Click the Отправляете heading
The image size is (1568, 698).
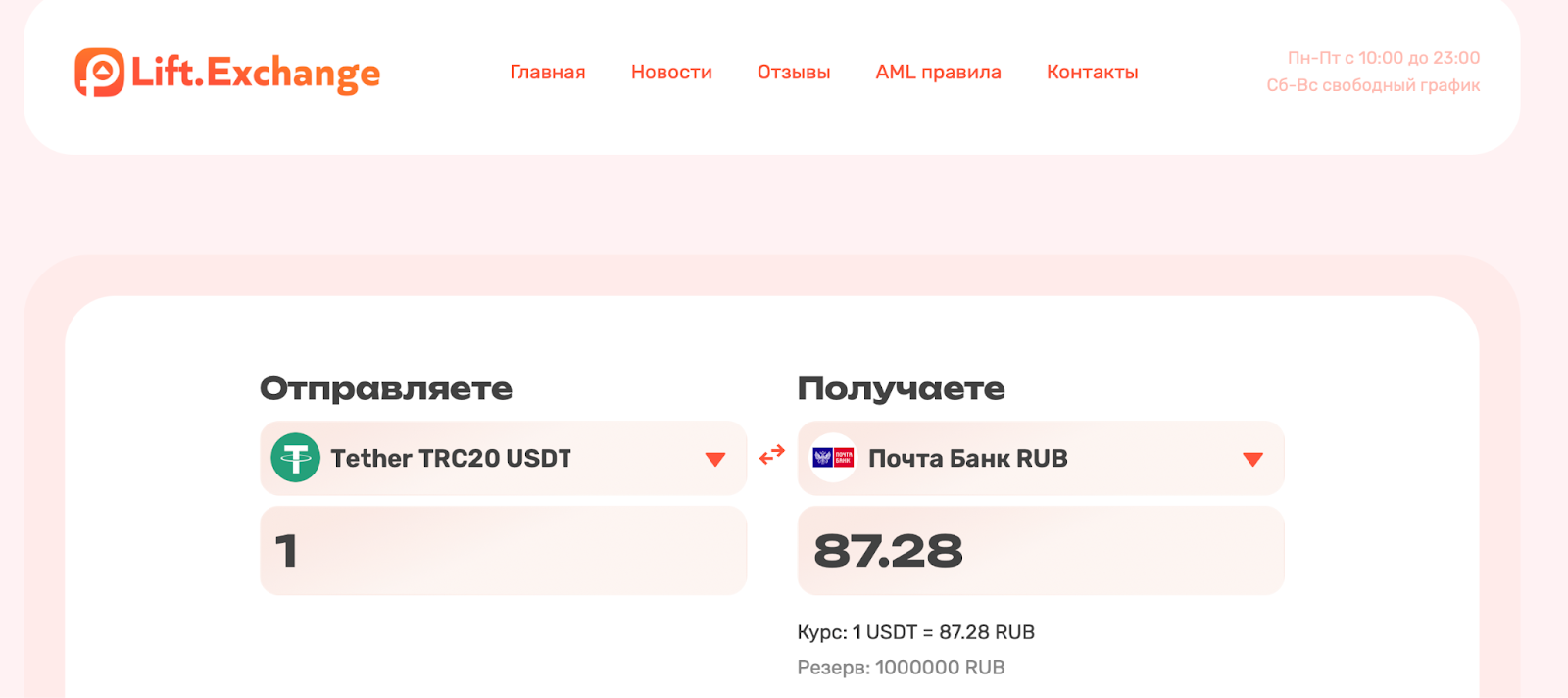(x=386, y=388)
